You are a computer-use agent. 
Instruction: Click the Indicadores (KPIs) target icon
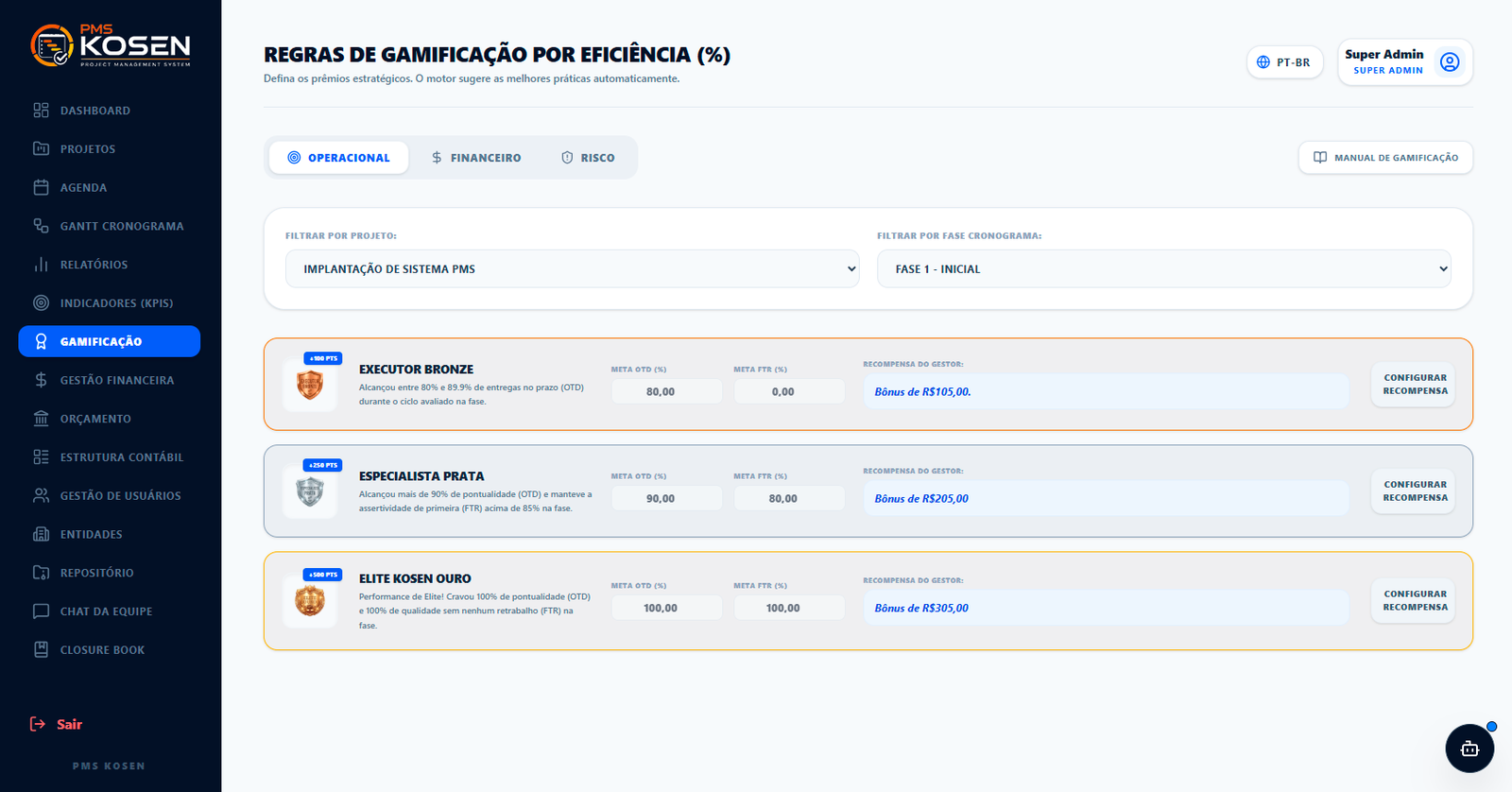[x=41, y=303]
